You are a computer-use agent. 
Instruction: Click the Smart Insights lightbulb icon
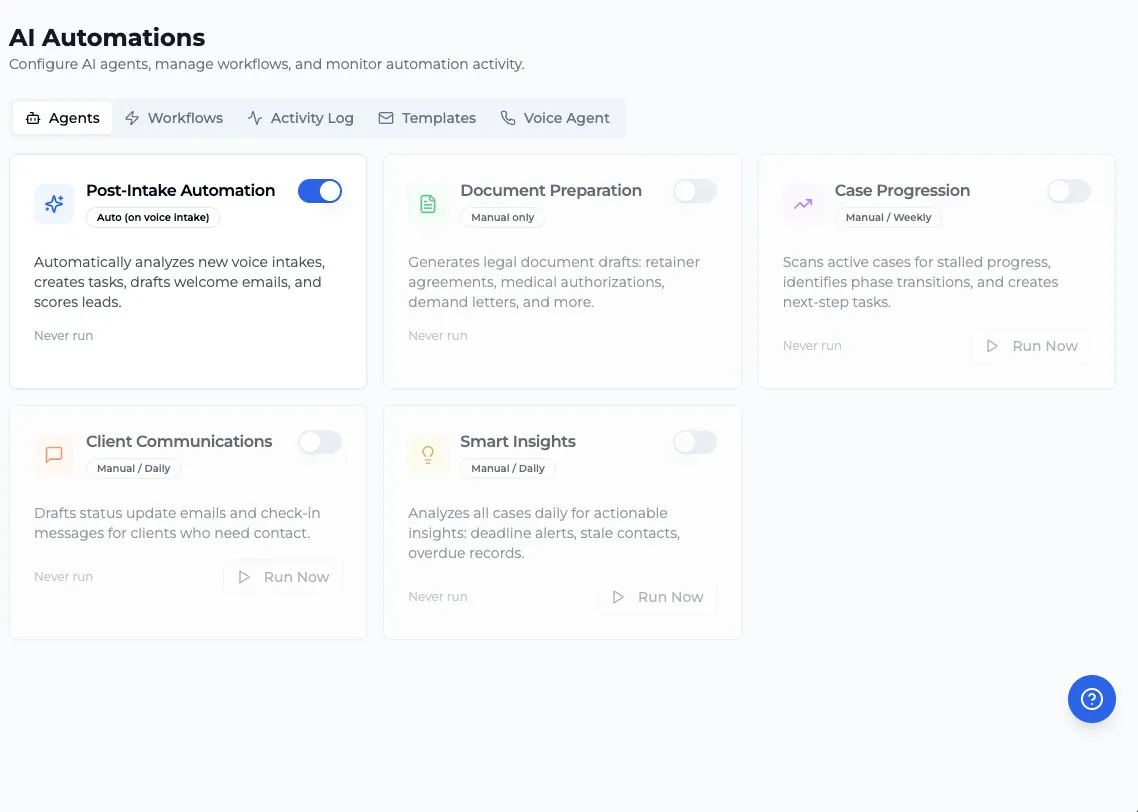428,455
